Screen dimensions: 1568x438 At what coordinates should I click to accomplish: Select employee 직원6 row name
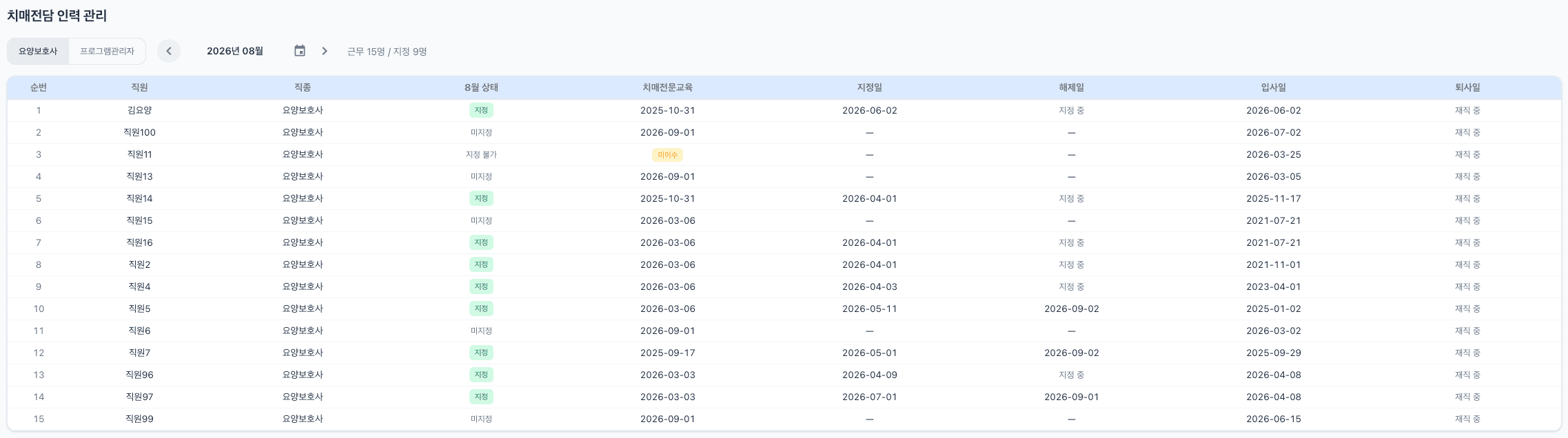(x=139, y=331)
